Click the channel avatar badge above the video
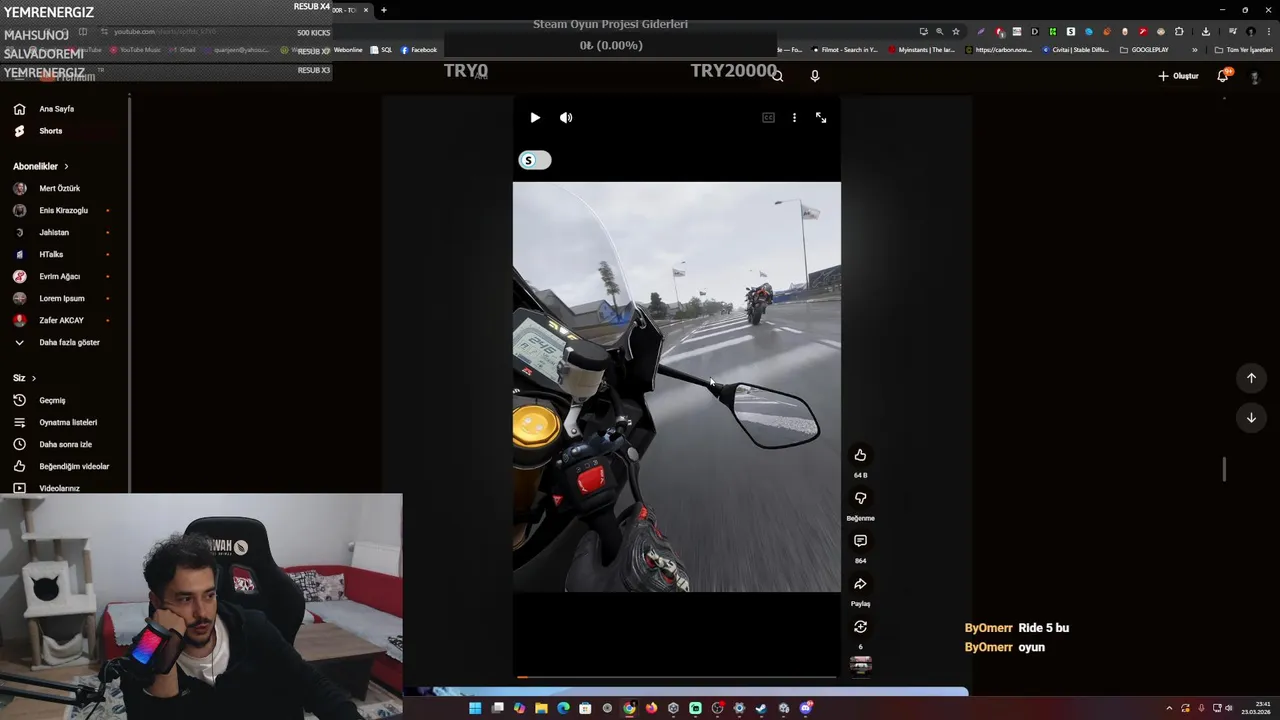 (534, 160)
